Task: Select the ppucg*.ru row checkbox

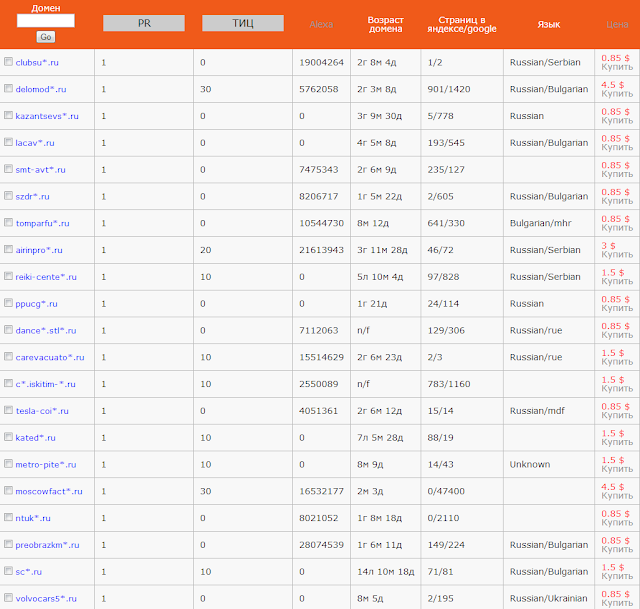Action: pos(8,303)
